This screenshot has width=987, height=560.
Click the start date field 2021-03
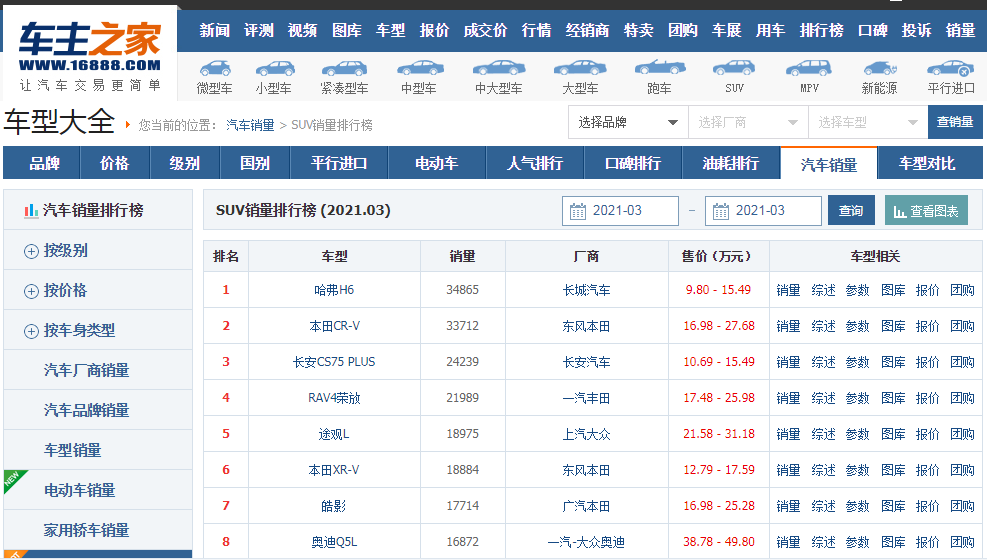tap(620, 211)
